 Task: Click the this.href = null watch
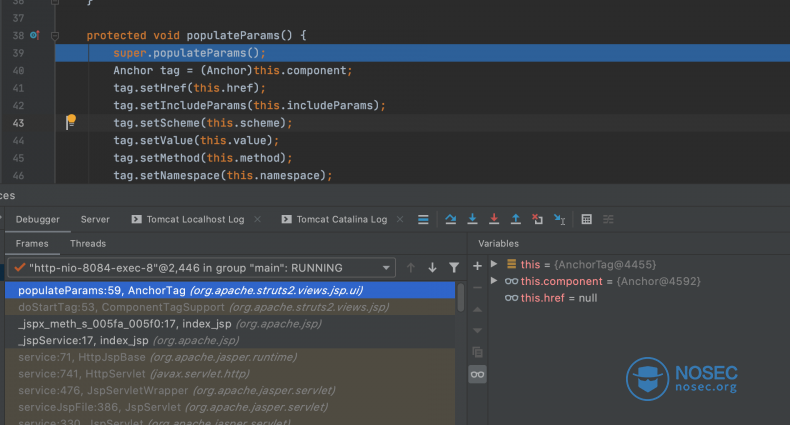[551, 298]
